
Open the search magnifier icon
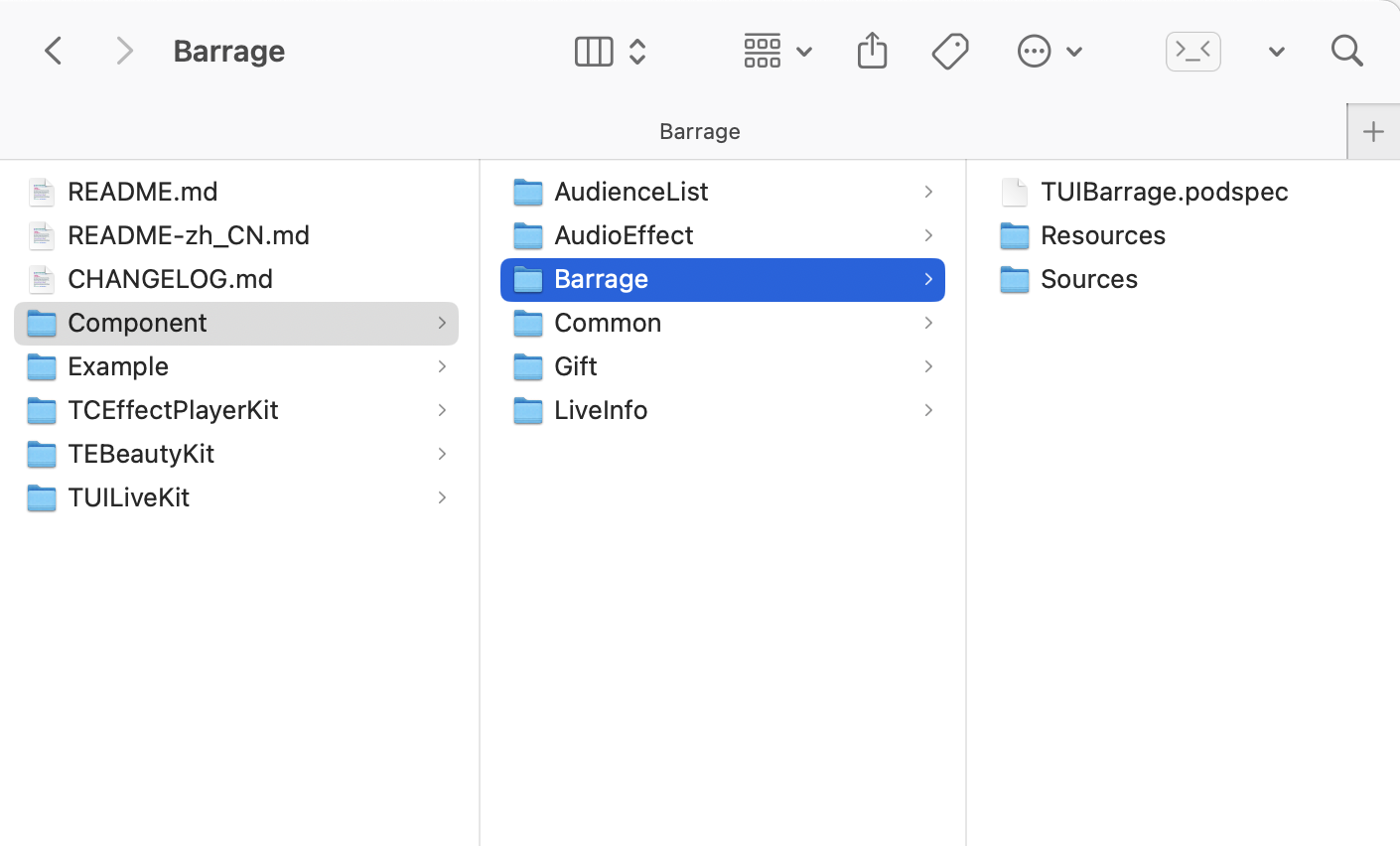1346,51
